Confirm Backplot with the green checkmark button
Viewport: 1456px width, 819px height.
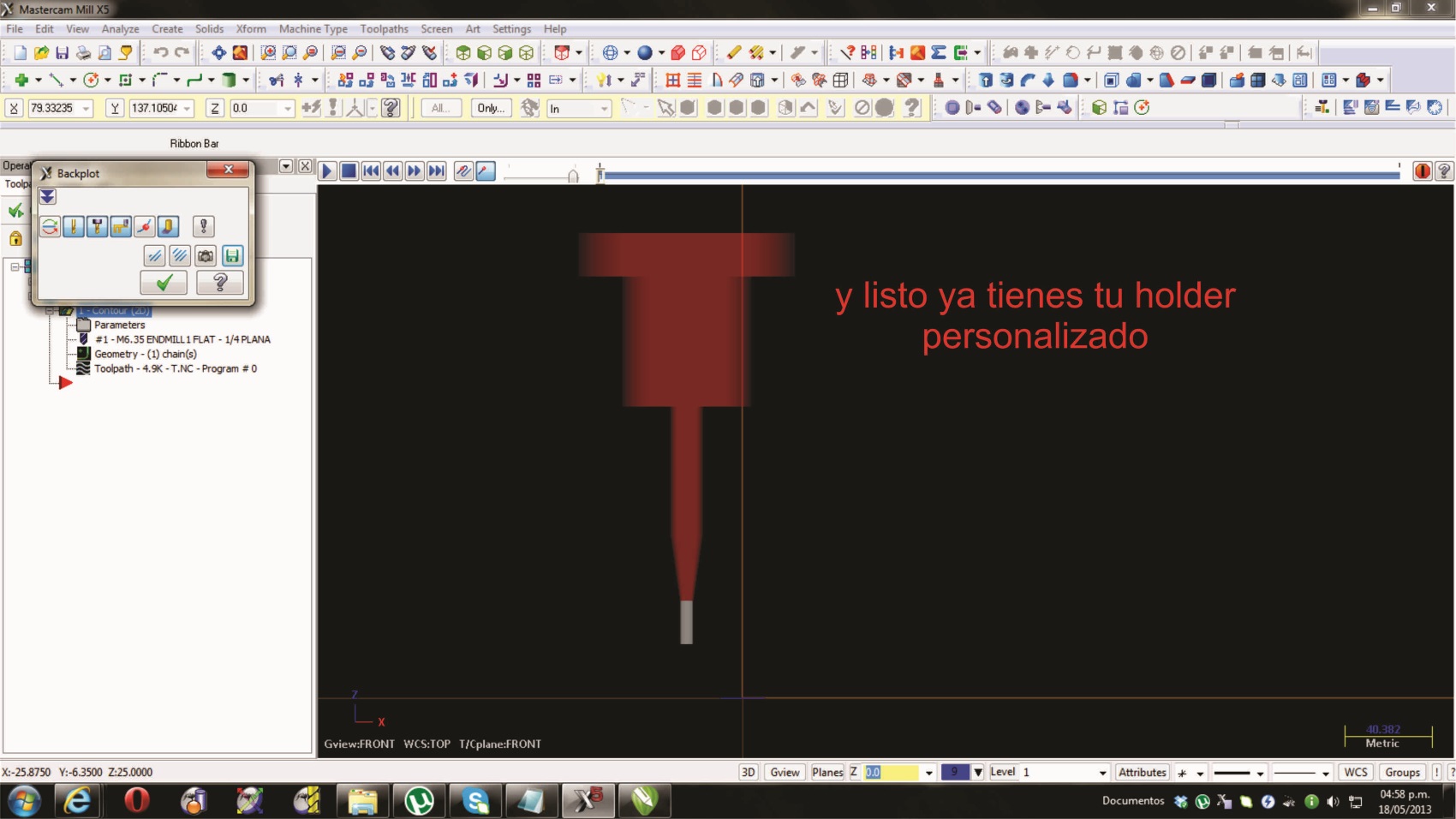point(164,283)
